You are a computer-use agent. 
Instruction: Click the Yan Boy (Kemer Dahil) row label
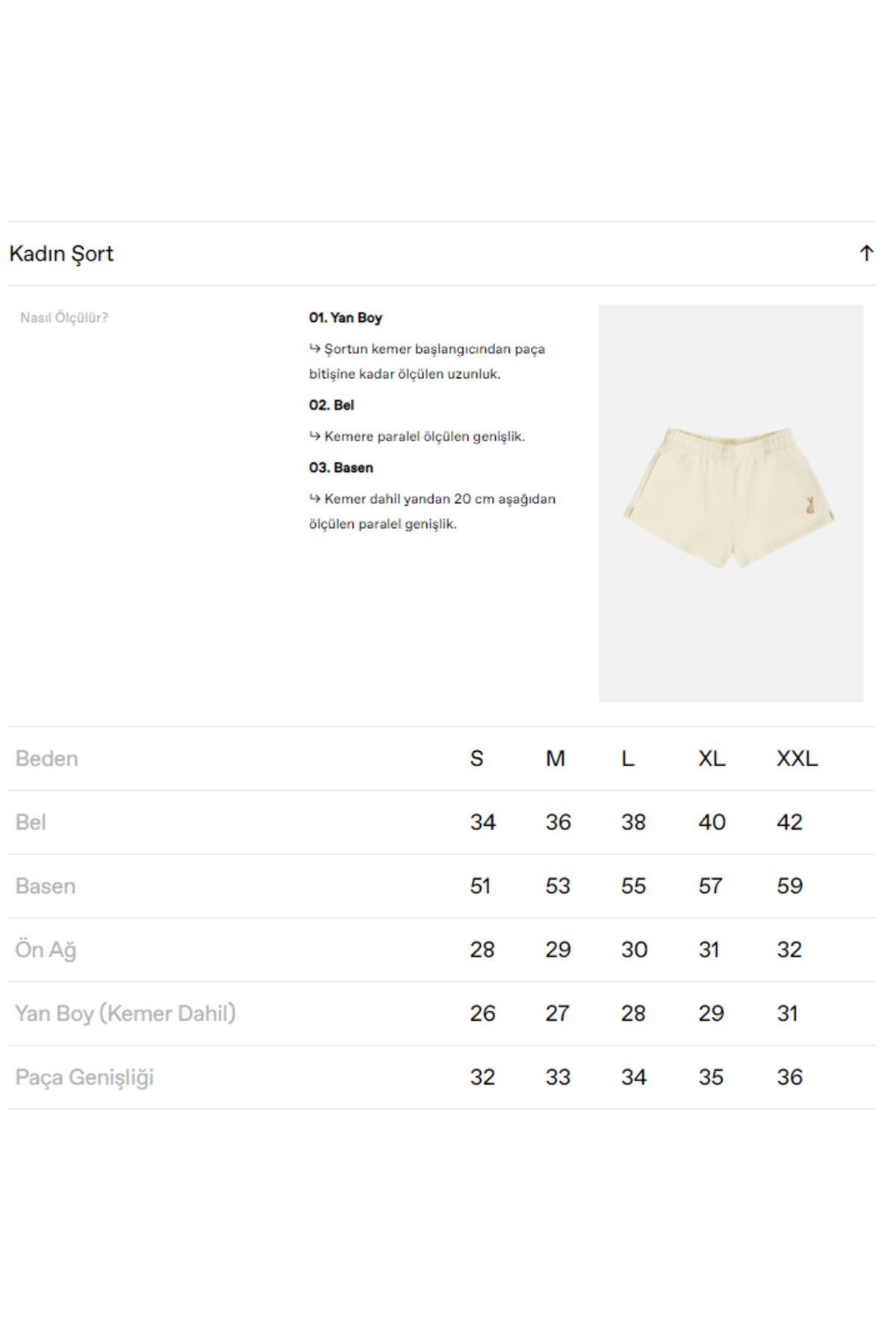coord(125,1014)
